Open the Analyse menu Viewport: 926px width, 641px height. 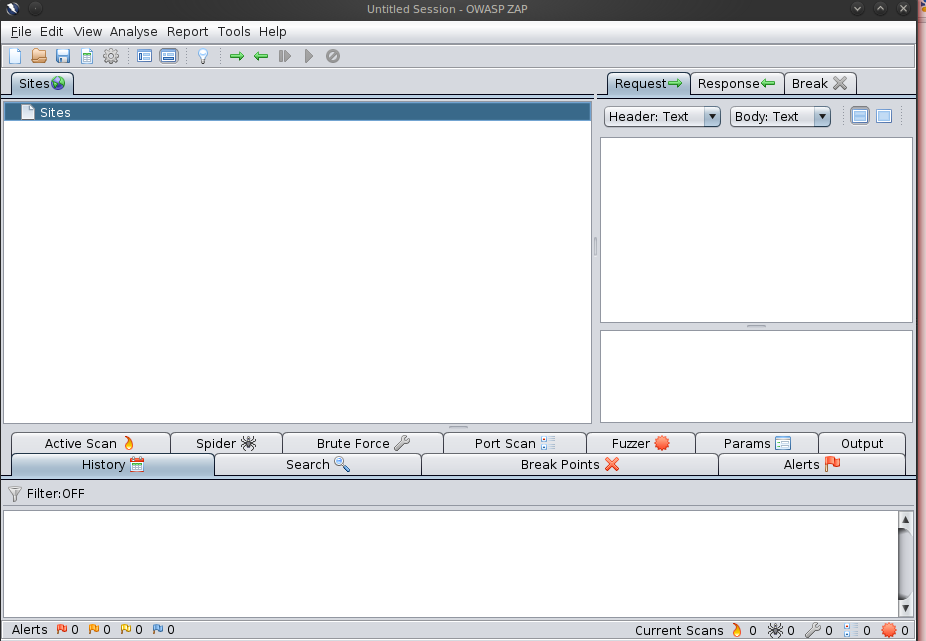[x=133, y=31]
